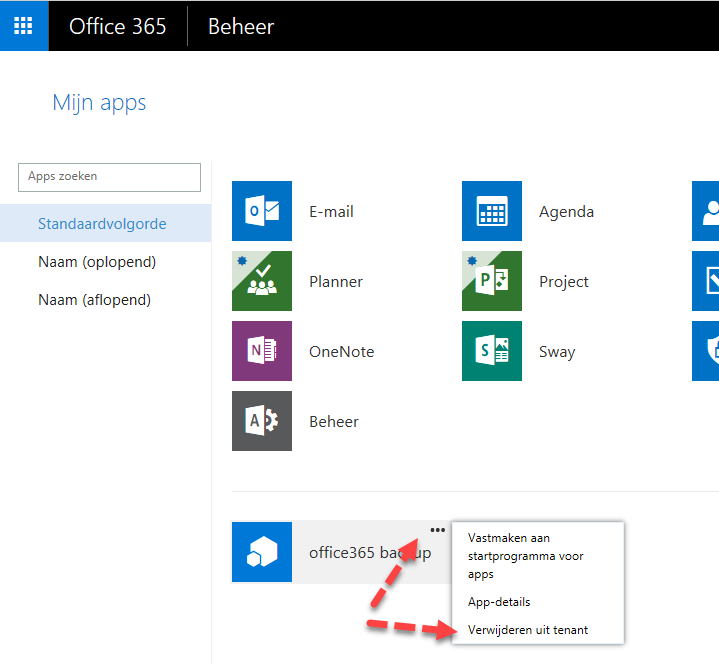Open the app launcher waffle icon
Screen dimensions: 719x664
pos(24,26)
